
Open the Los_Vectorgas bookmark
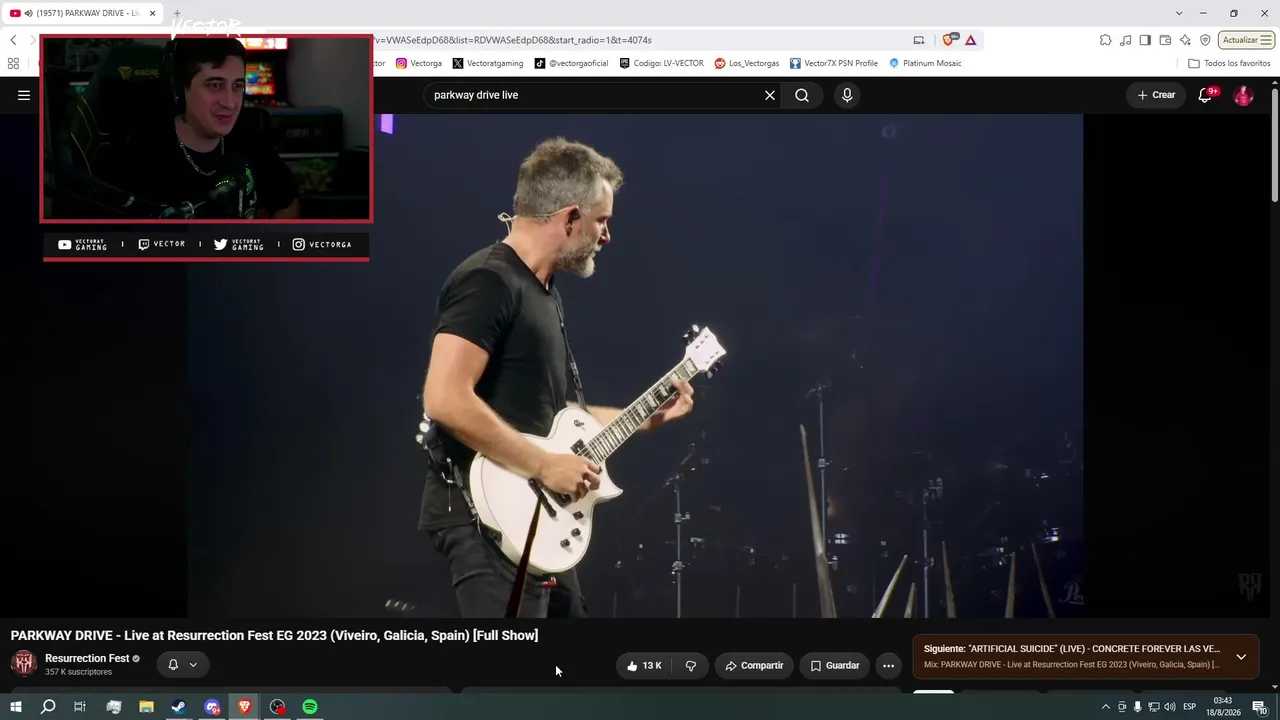tap(747, 63)
